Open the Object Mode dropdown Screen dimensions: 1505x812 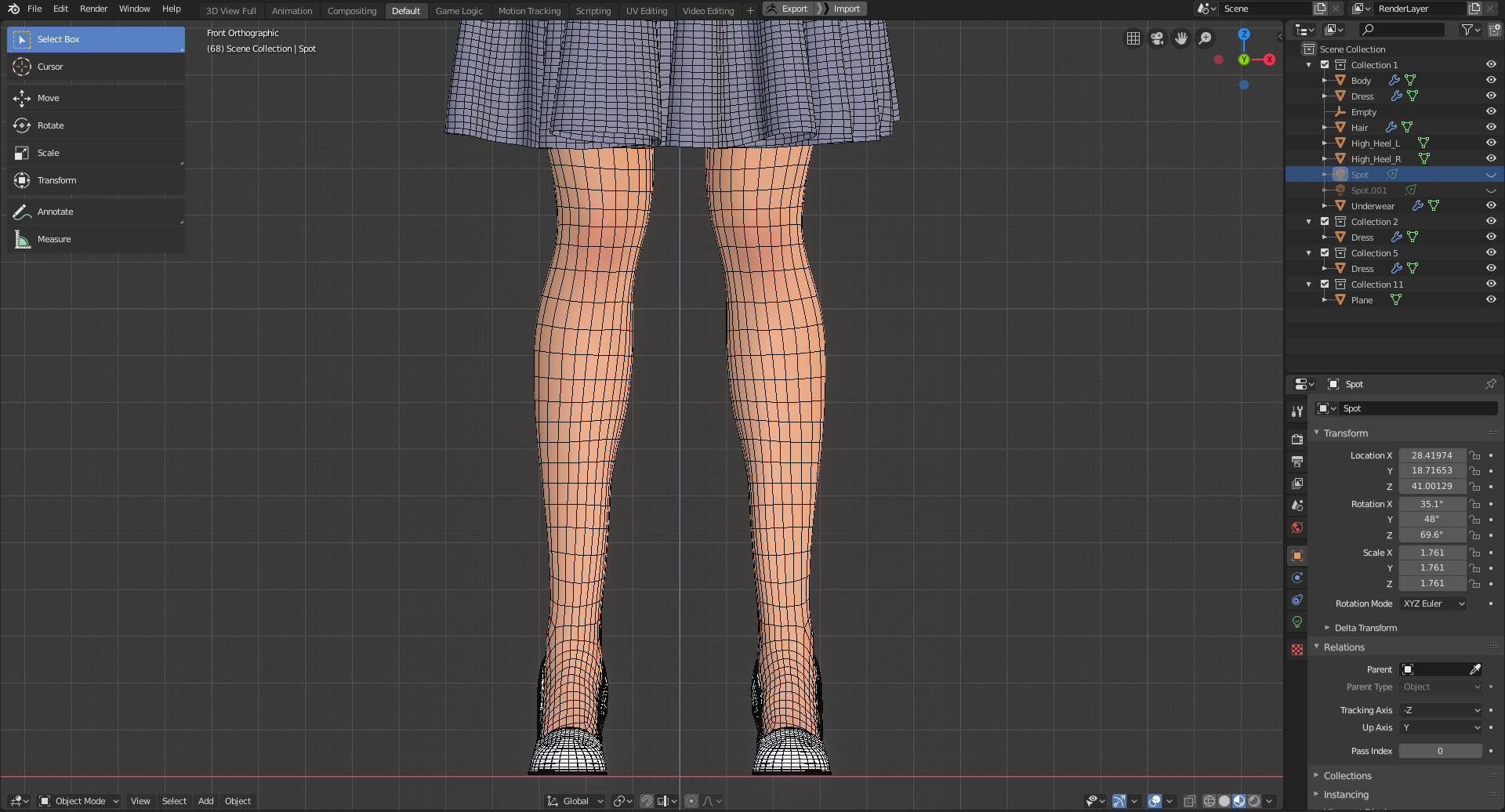(x=79, y=801)
